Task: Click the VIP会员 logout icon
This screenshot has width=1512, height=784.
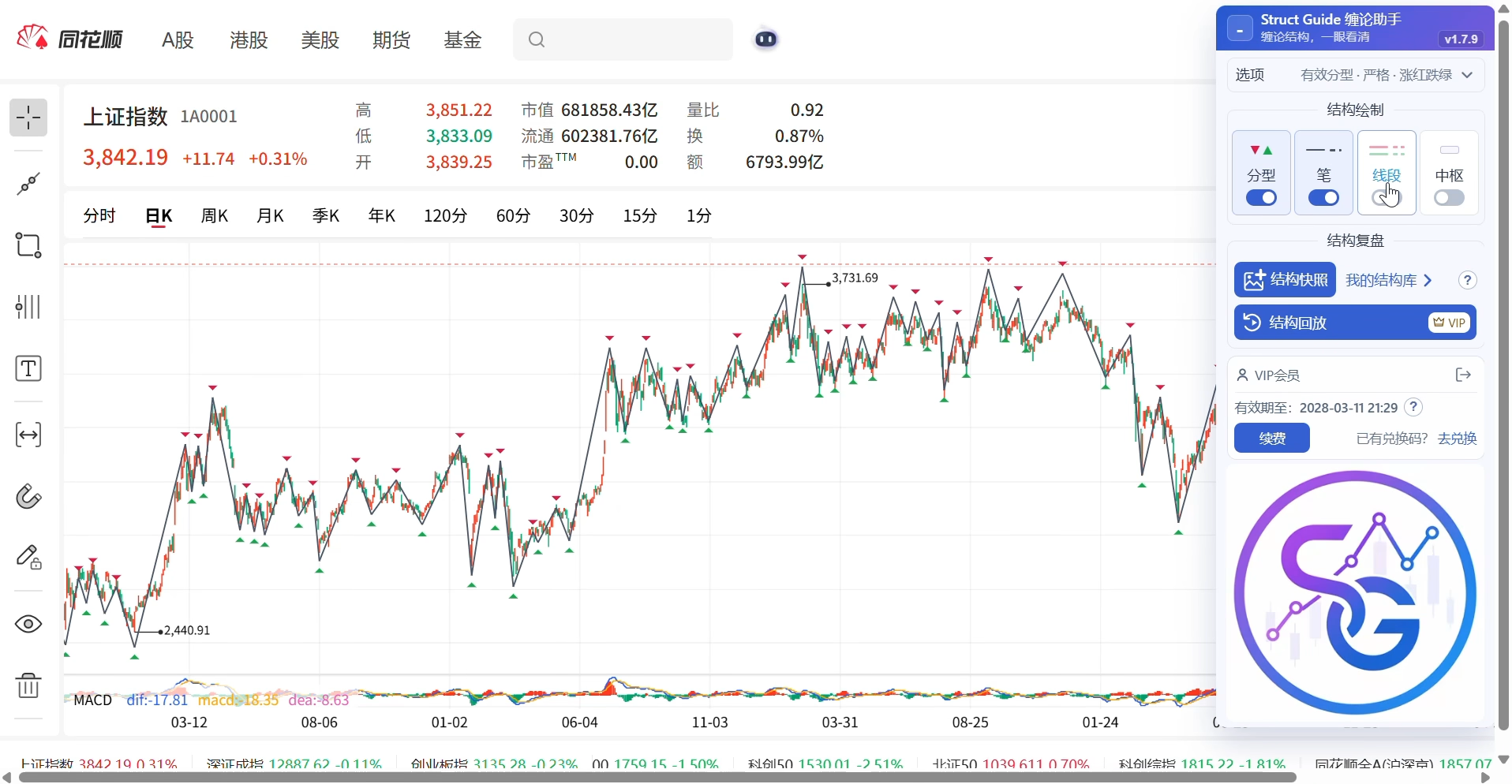Action: point(1463,375)
